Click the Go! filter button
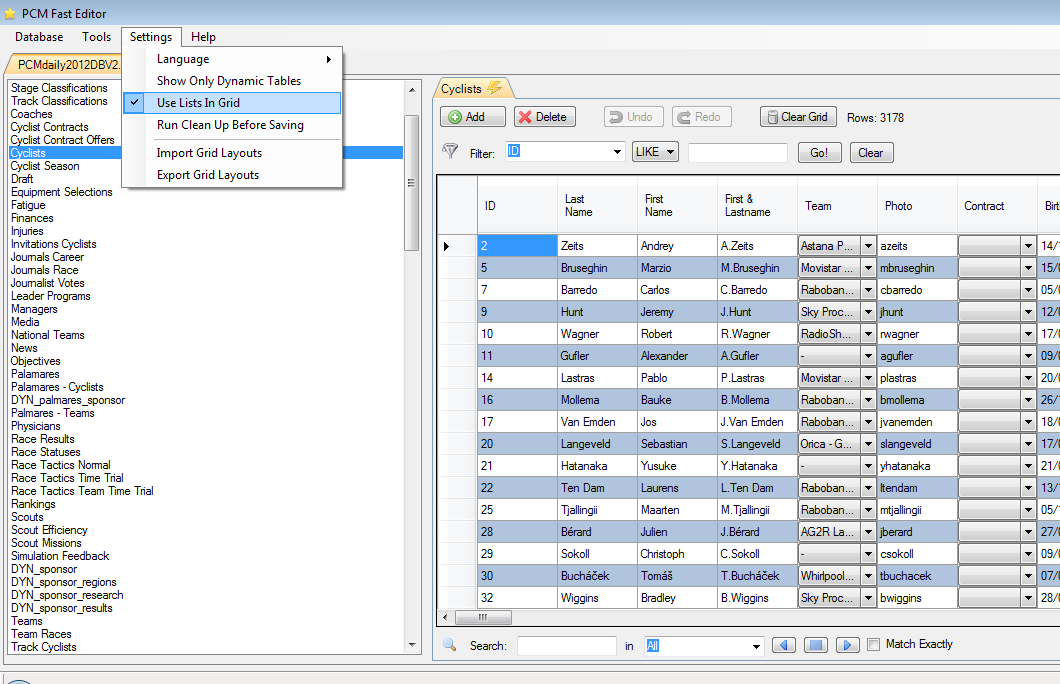The width and height of the screenshot is (1060, 684). (819, 153)
